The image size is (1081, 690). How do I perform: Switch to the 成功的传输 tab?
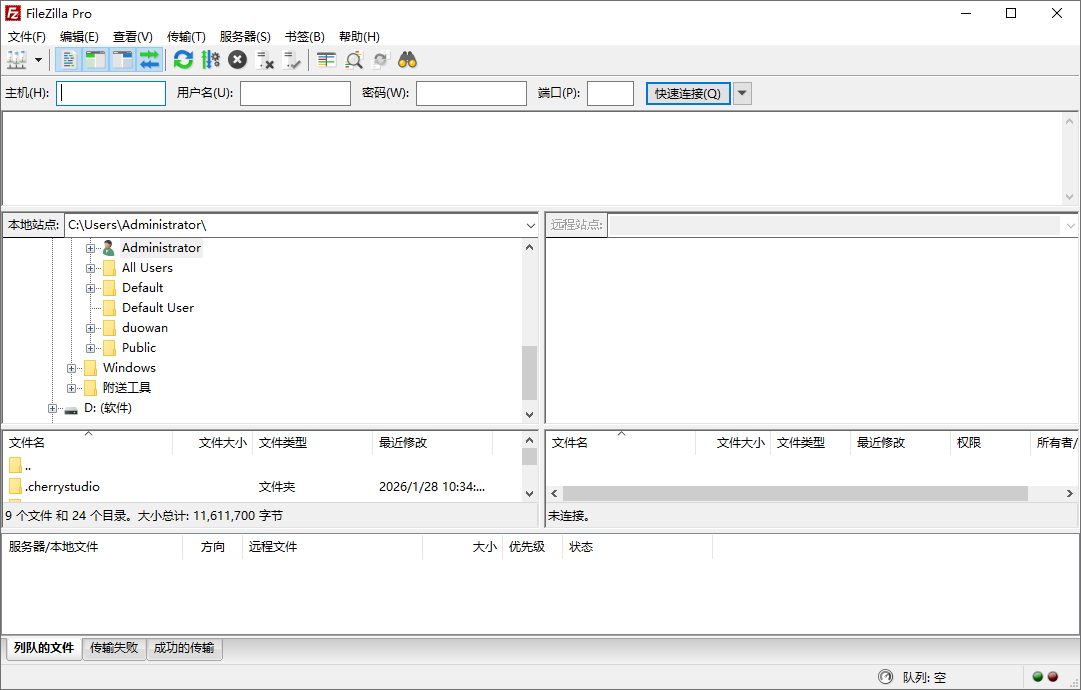coord(184,648)
